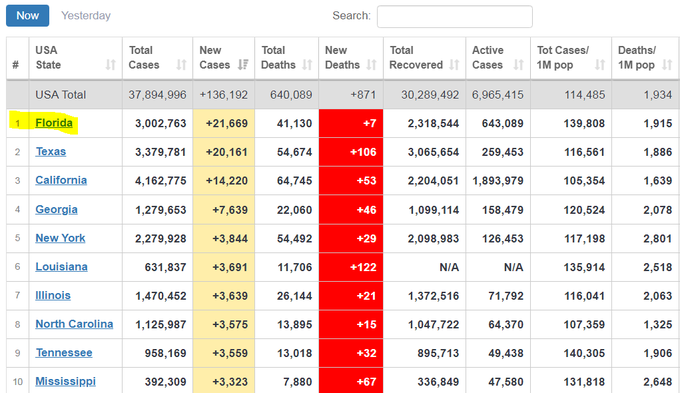680x393 pixels.
Task: Select Illinois total cases 1,470,452
Action: (x=160, y=296)
